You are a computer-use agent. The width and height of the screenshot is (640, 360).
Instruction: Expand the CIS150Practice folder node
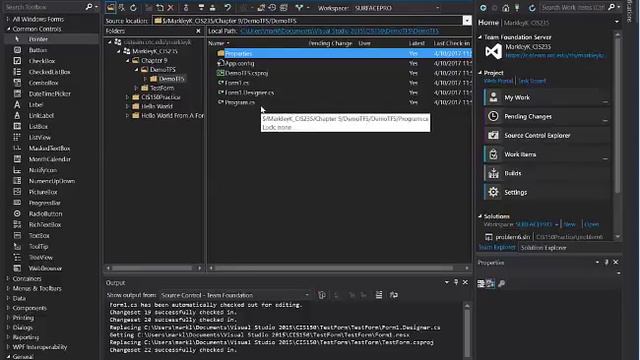[127, 97]
